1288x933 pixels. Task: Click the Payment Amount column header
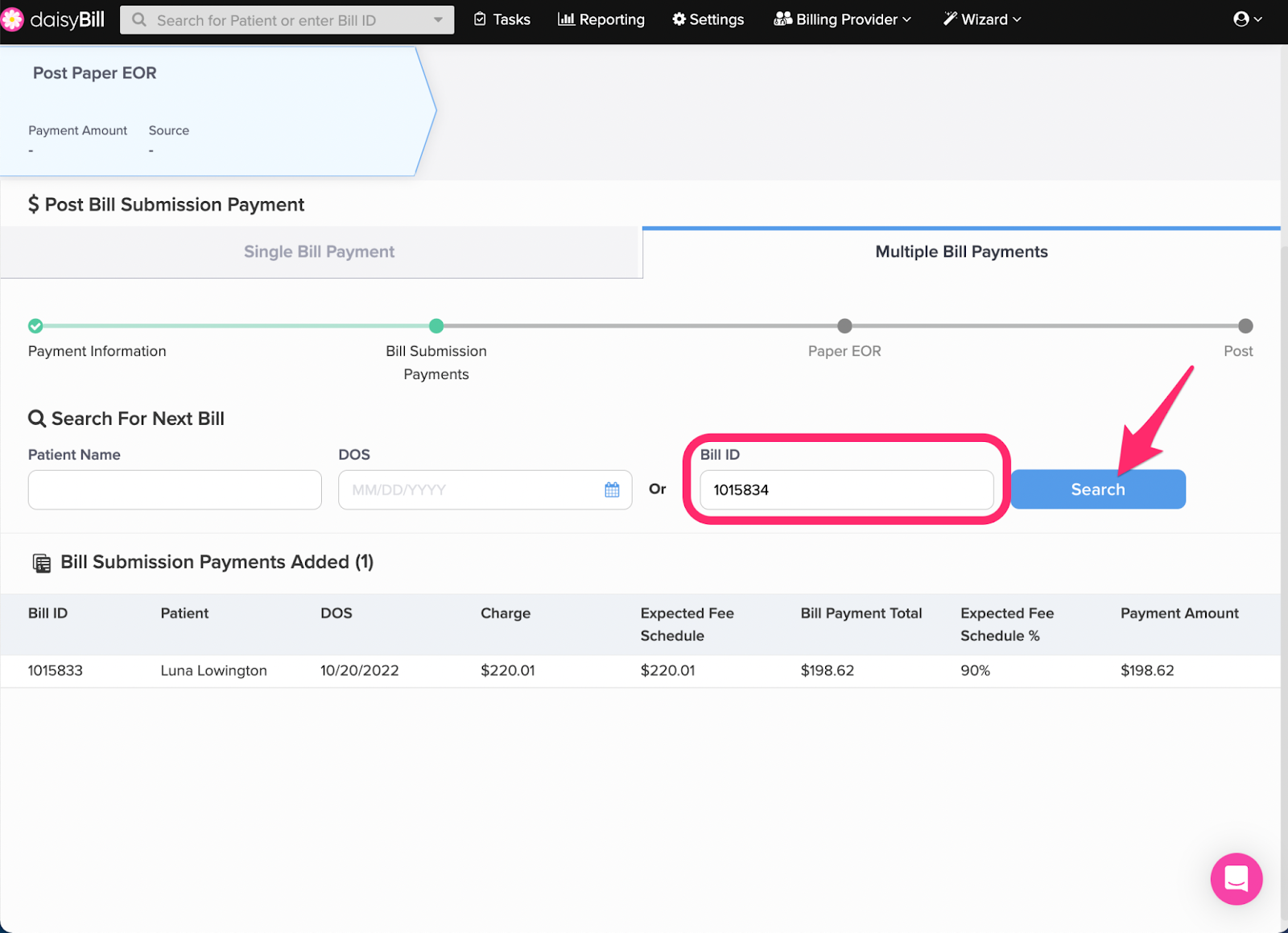point(1179,613)
